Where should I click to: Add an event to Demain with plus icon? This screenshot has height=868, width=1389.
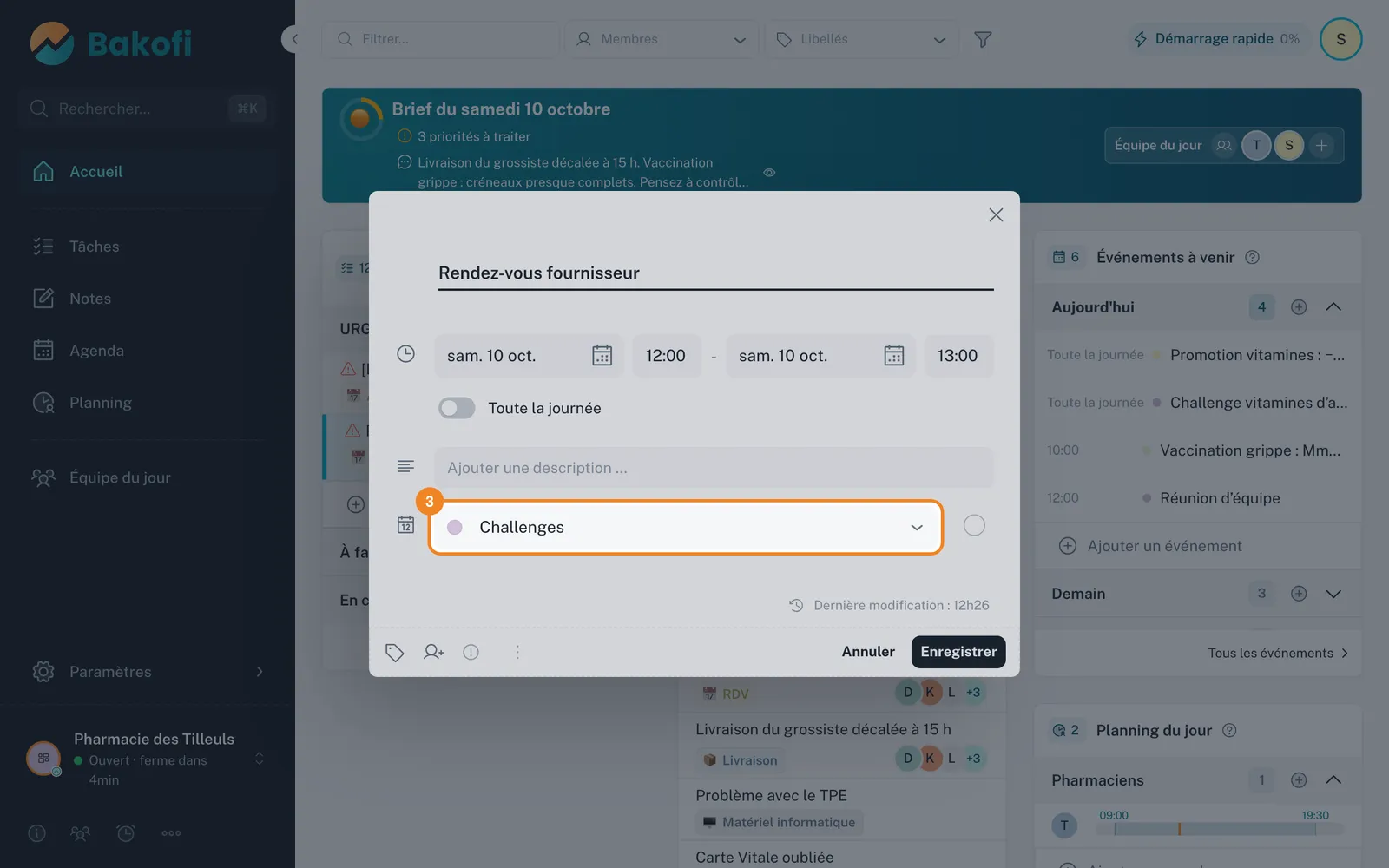[x=1299, y=594]
